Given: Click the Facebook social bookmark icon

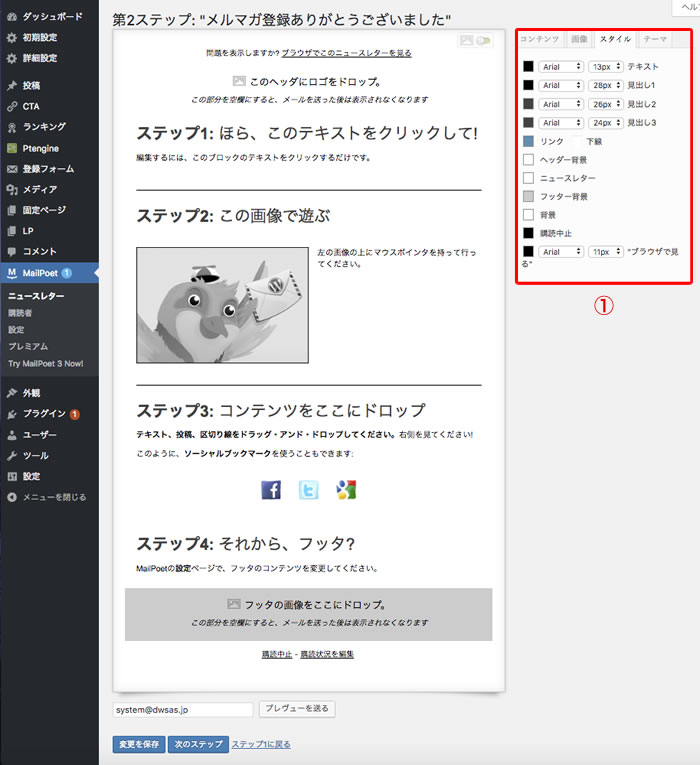Looking at the screenshot, I should [x=271, y=490].
